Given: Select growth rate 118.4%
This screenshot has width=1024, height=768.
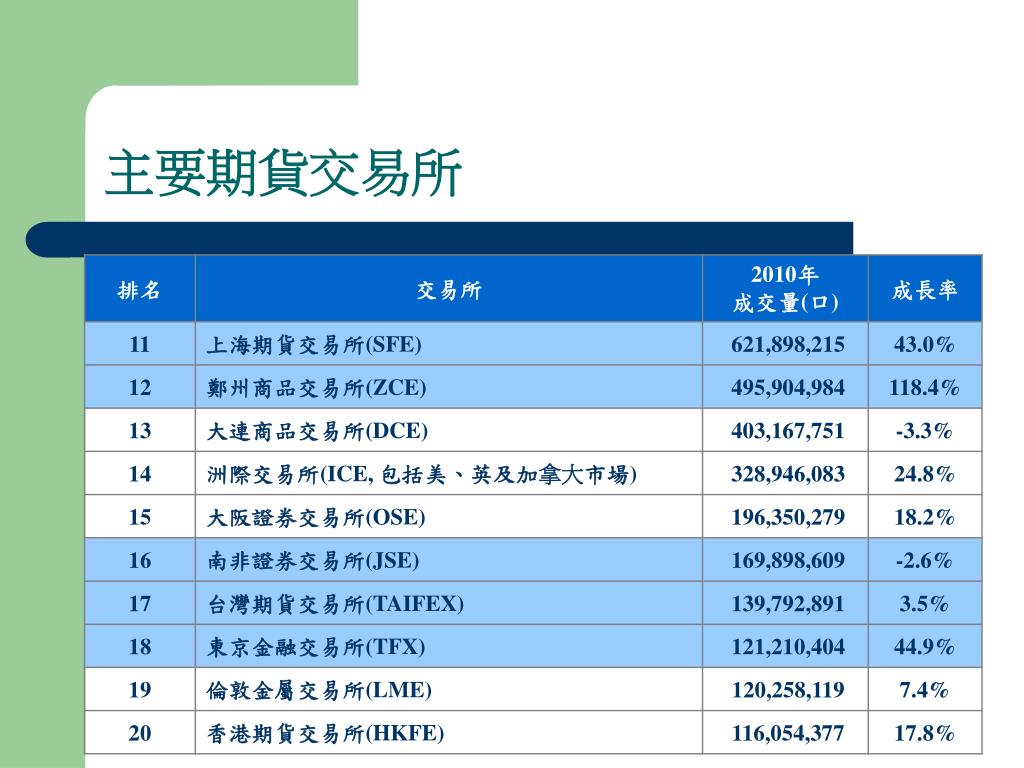Looking at the screenshot, I should [924, 387].
